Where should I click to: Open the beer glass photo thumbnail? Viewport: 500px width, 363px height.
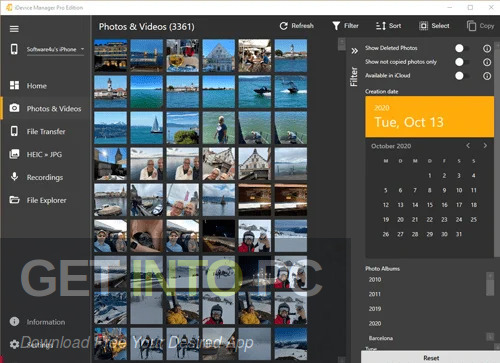click(x=183, y=56)
